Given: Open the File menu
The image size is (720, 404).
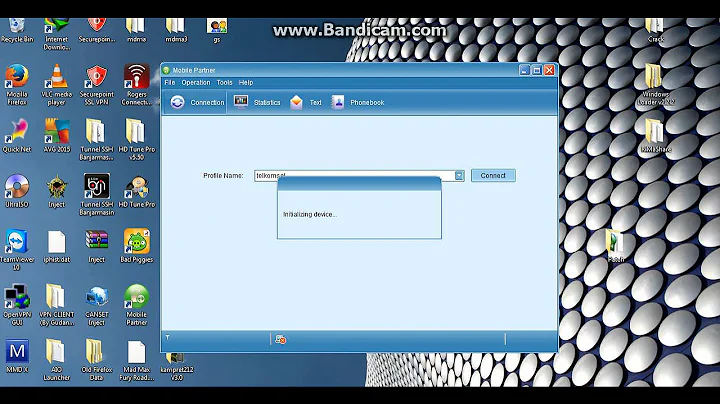Looking at the screenshot, I should [x=170, y=83].
